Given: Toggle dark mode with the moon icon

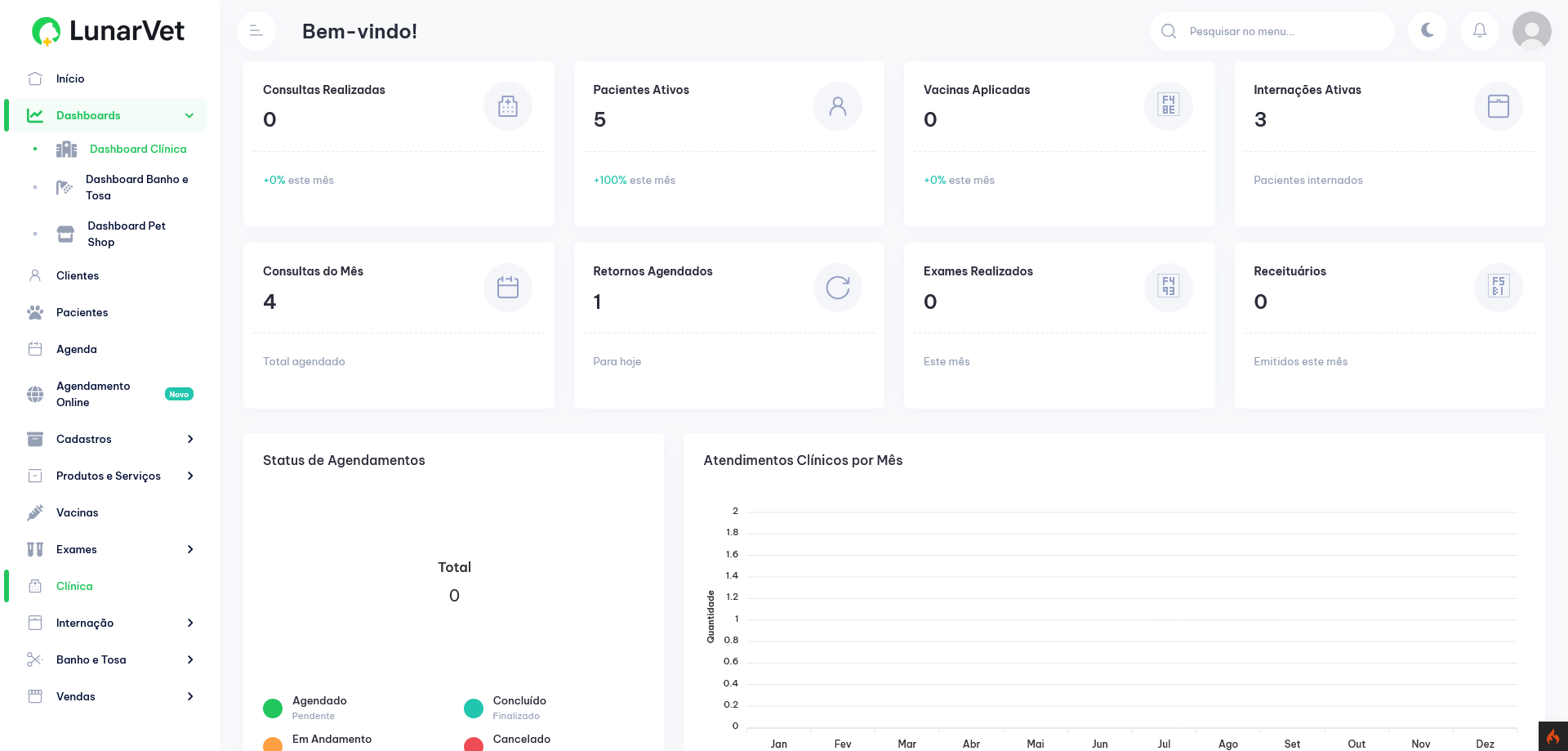Looking at the screenshot, I should pos(1428,31).
